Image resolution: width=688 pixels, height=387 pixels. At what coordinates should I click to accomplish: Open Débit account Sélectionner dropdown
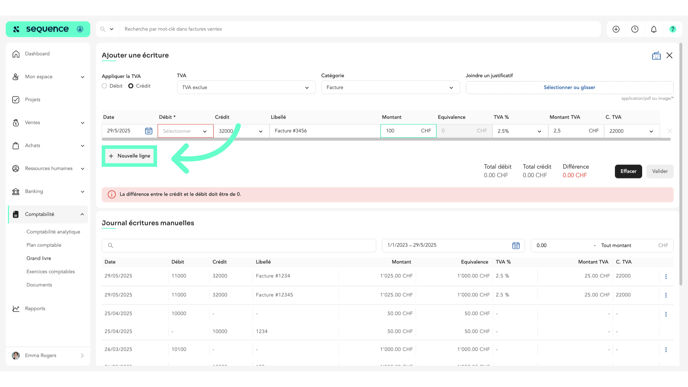pos(185,131)
